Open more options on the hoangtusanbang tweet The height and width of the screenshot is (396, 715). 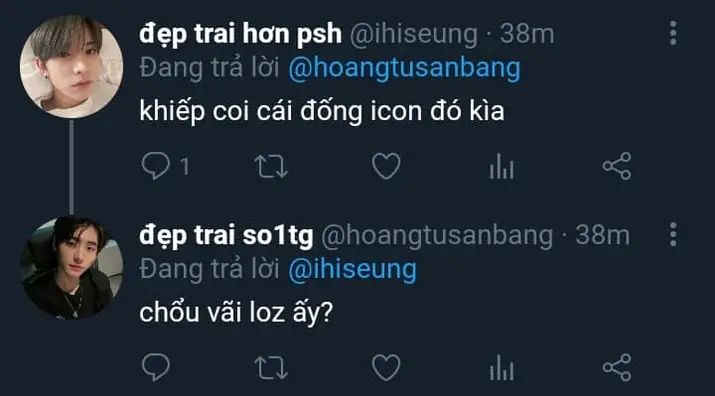click(673, 234)
